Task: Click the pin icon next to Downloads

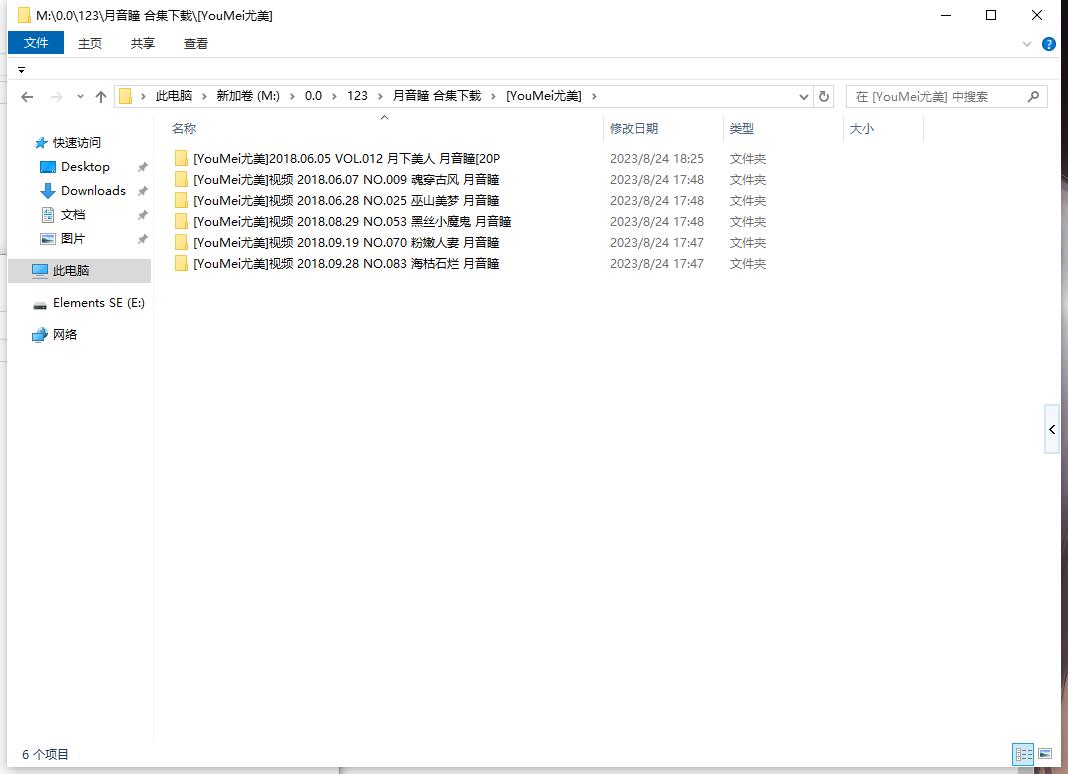Action: (142, 191)
